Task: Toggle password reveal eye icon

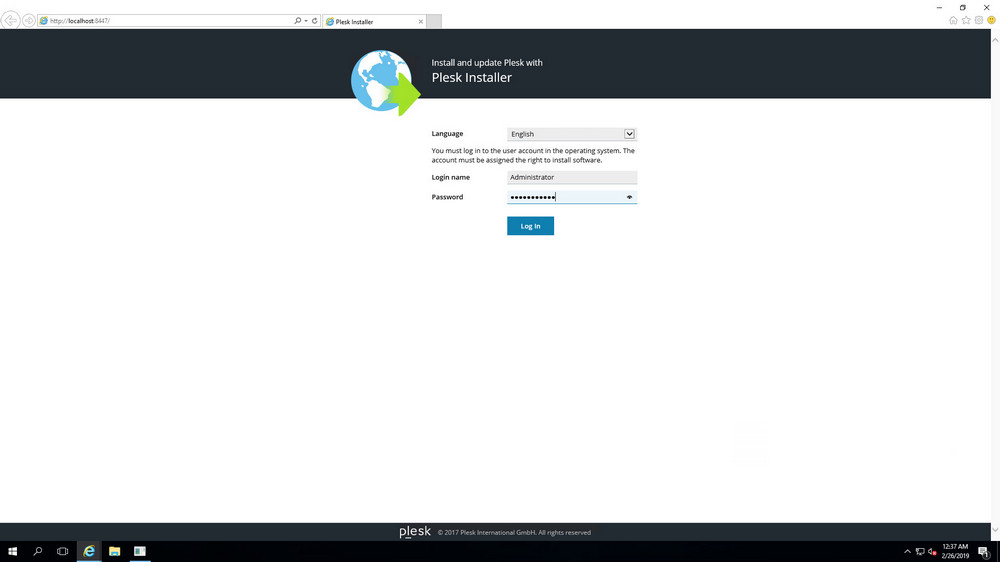Action: [x=629, y=197]
